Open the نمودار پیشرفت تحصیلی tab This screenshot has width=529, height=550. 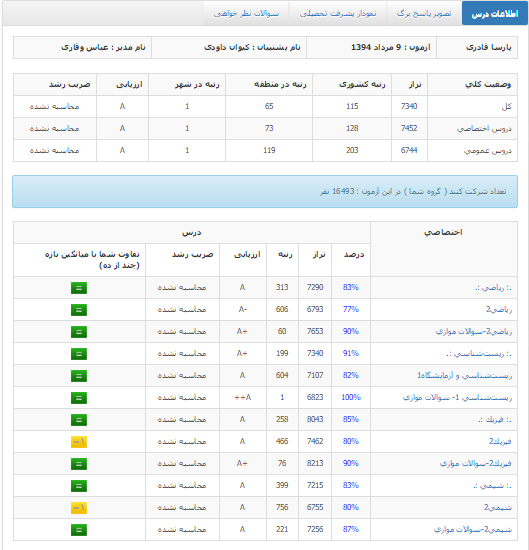pos(337,13)
